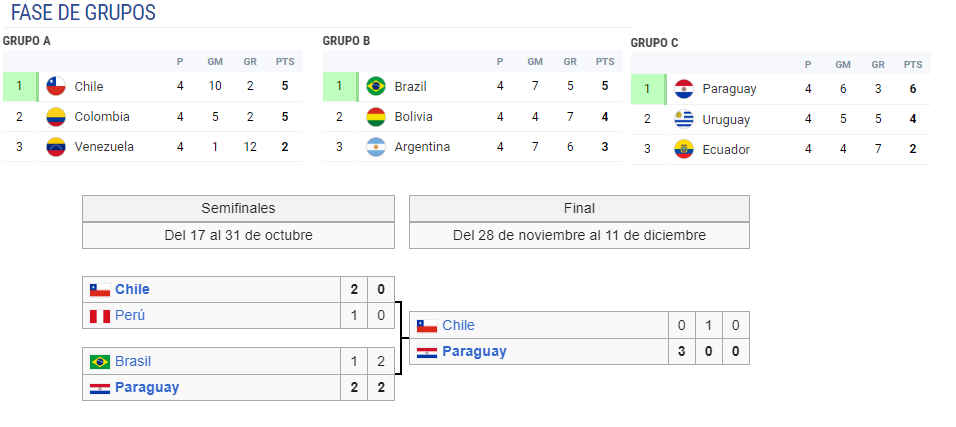Open the bold Chile link in semifinals
Image resolution: width=956 pixels, height=427 pixels.
click(132, 289)
